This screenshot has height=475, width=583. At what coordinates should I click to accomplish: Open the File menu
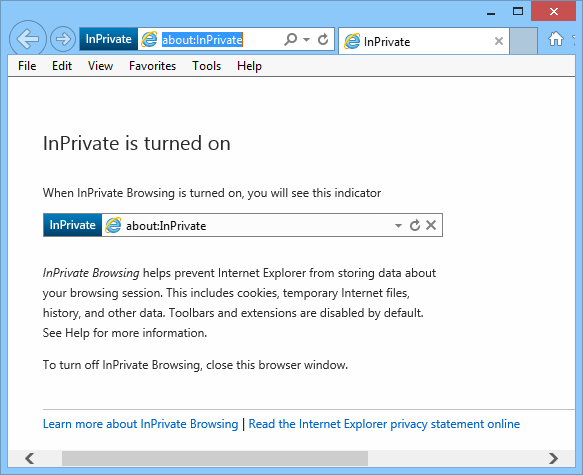pos(27,66)
